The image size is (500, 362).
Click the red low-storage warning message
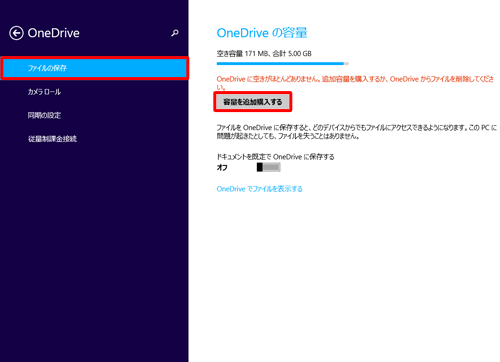(x=355, y=83)
